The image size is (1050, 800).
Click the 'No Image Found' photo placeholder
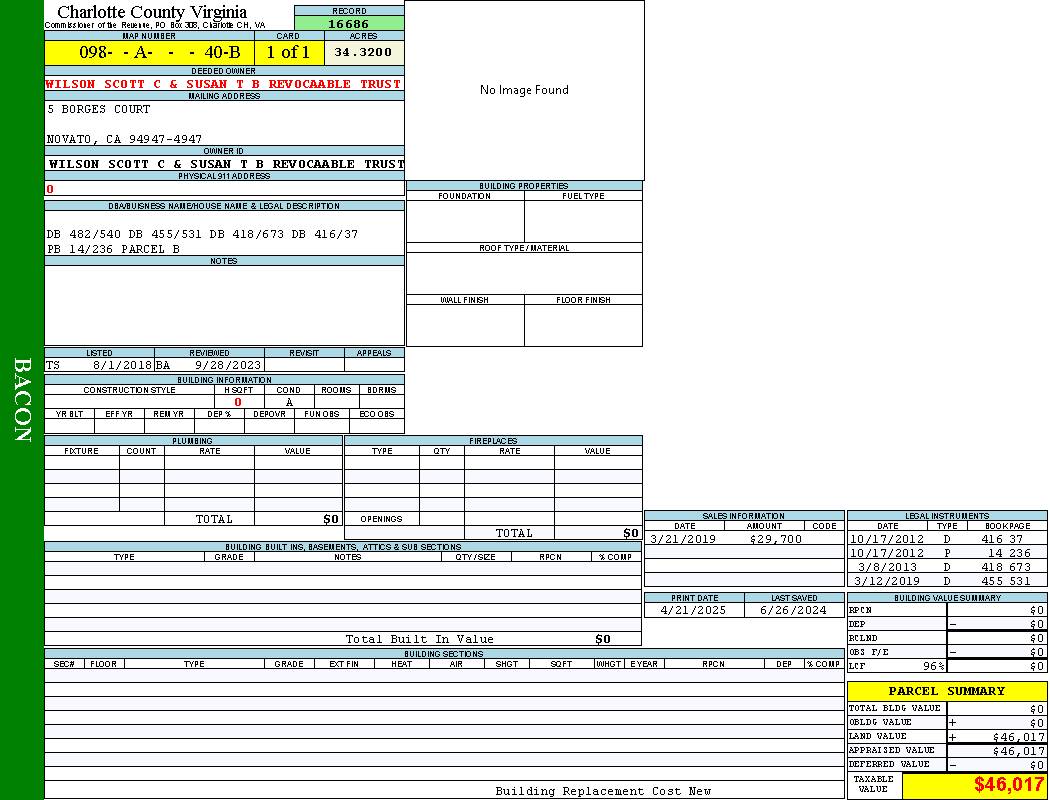pyautogui.click(x=524, y=90)
